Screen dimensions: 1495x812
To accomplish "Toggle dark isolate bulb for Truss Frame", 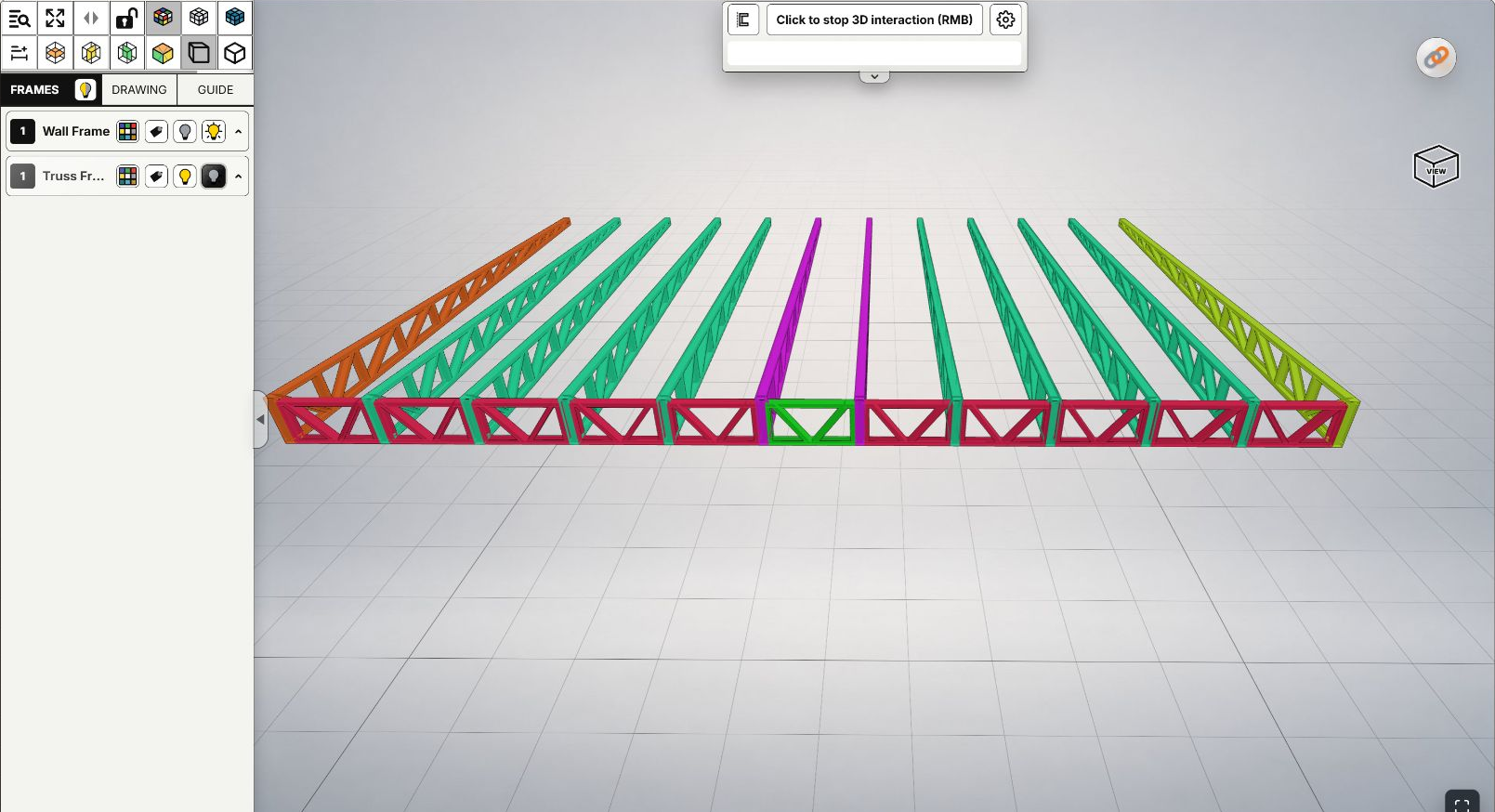I will click(x=214, y=176).
